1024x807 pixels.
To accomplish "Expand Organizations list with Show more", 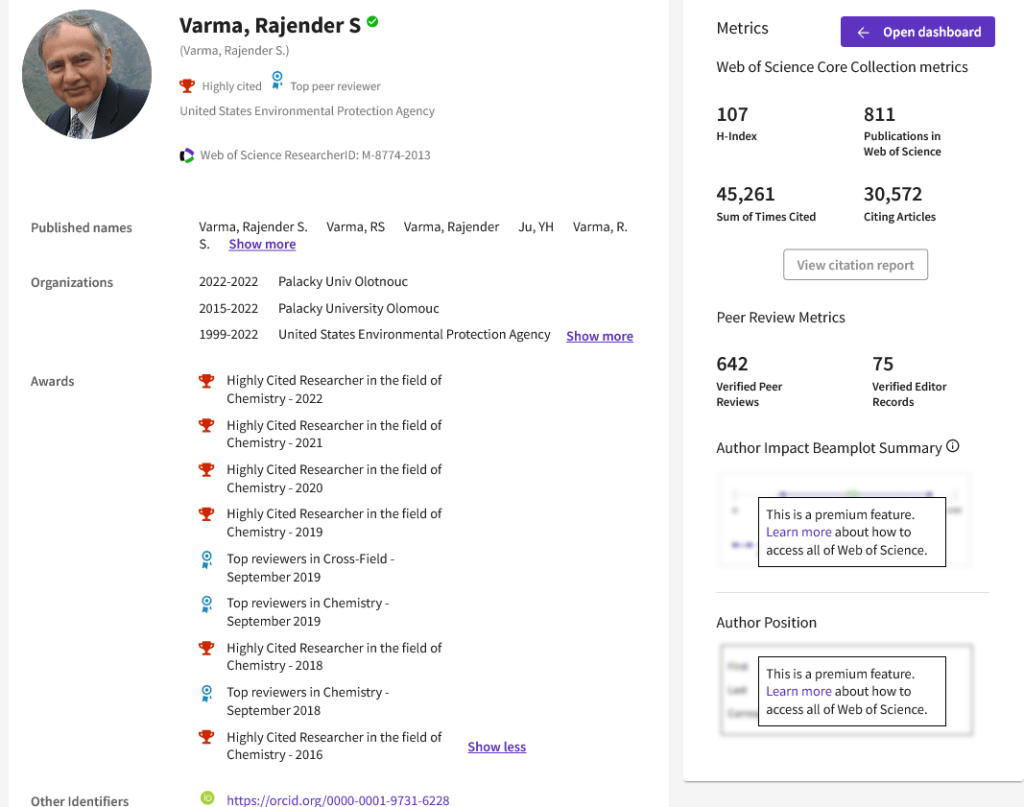I will (x=599, y=336).
